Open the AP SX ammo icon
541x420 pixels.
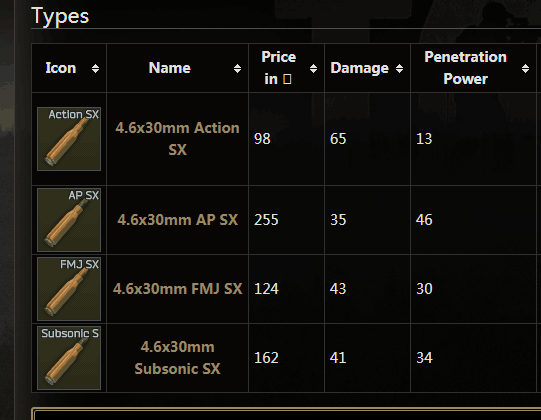[69, 220]
